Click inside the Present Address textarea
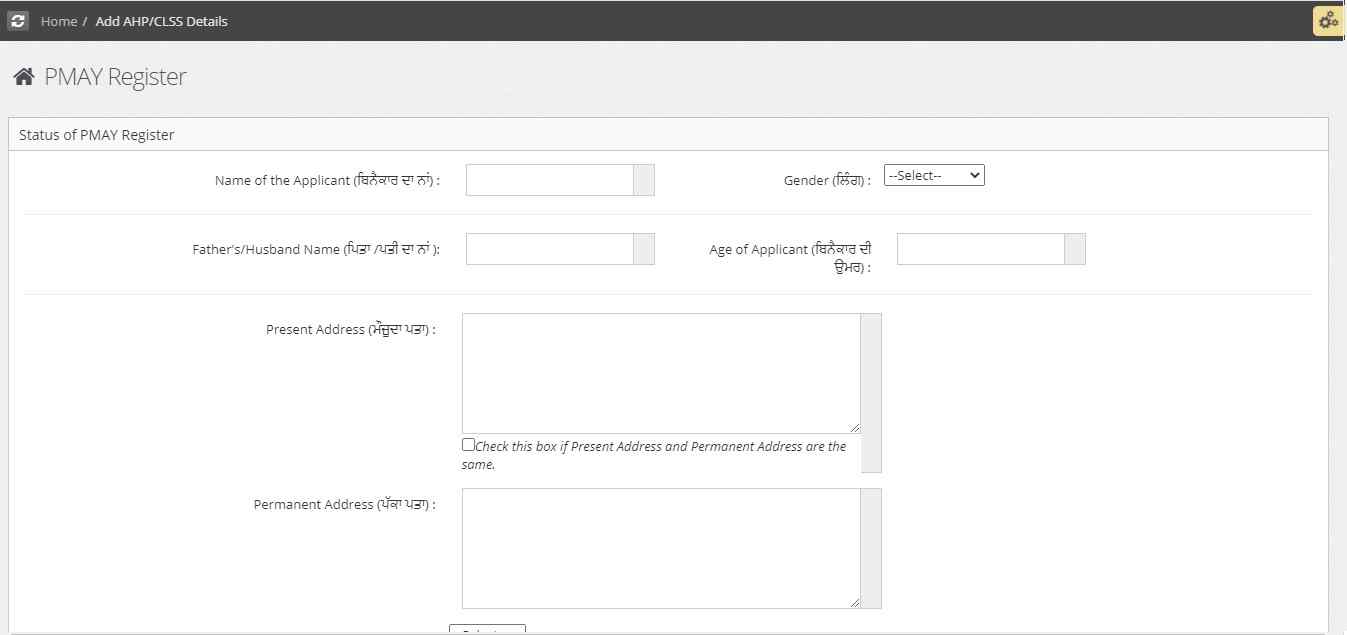The image size is (1347, 635). 660,373
